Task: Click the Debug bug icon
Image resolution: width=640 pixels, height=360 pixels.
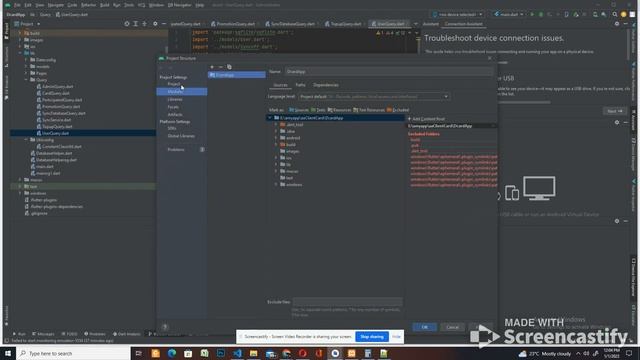Action: (541, 14)
